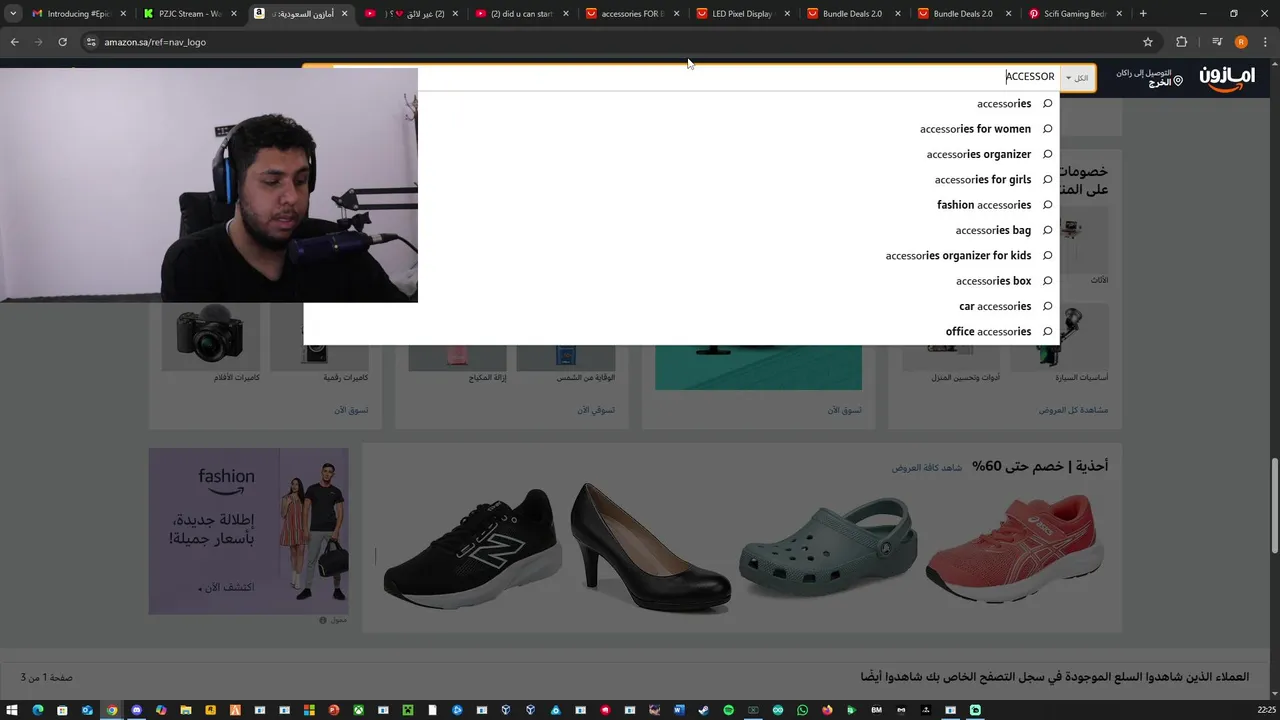
Task: Select the 'fashion accessories' suggestion
Action: pyautogui.click(x=984, y=205)
